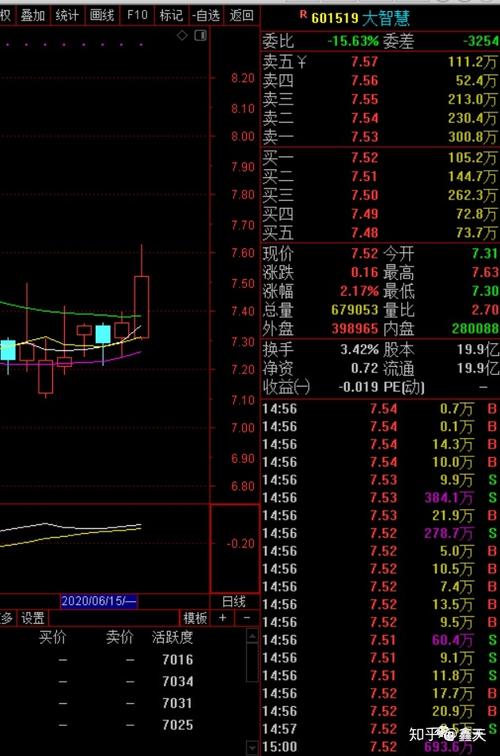500x756 pixels.
Task: Open the 日线 period selector
Action: pos(234,601)
